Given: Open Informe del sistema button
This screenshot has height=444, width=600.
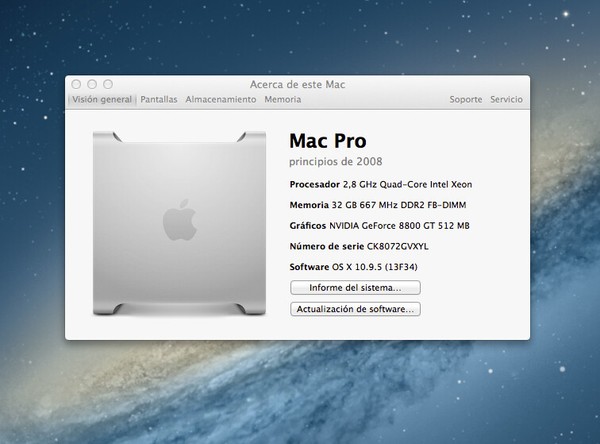Looking at the screenshot, I should point(355,288).
